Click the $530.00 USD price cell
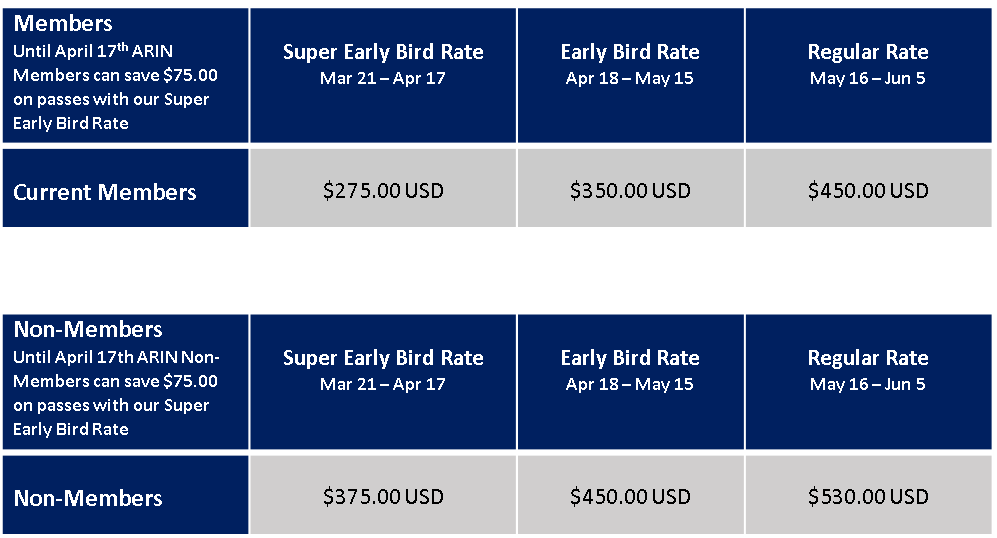This screenshot has height=538, width=997. tap(868, 495)
